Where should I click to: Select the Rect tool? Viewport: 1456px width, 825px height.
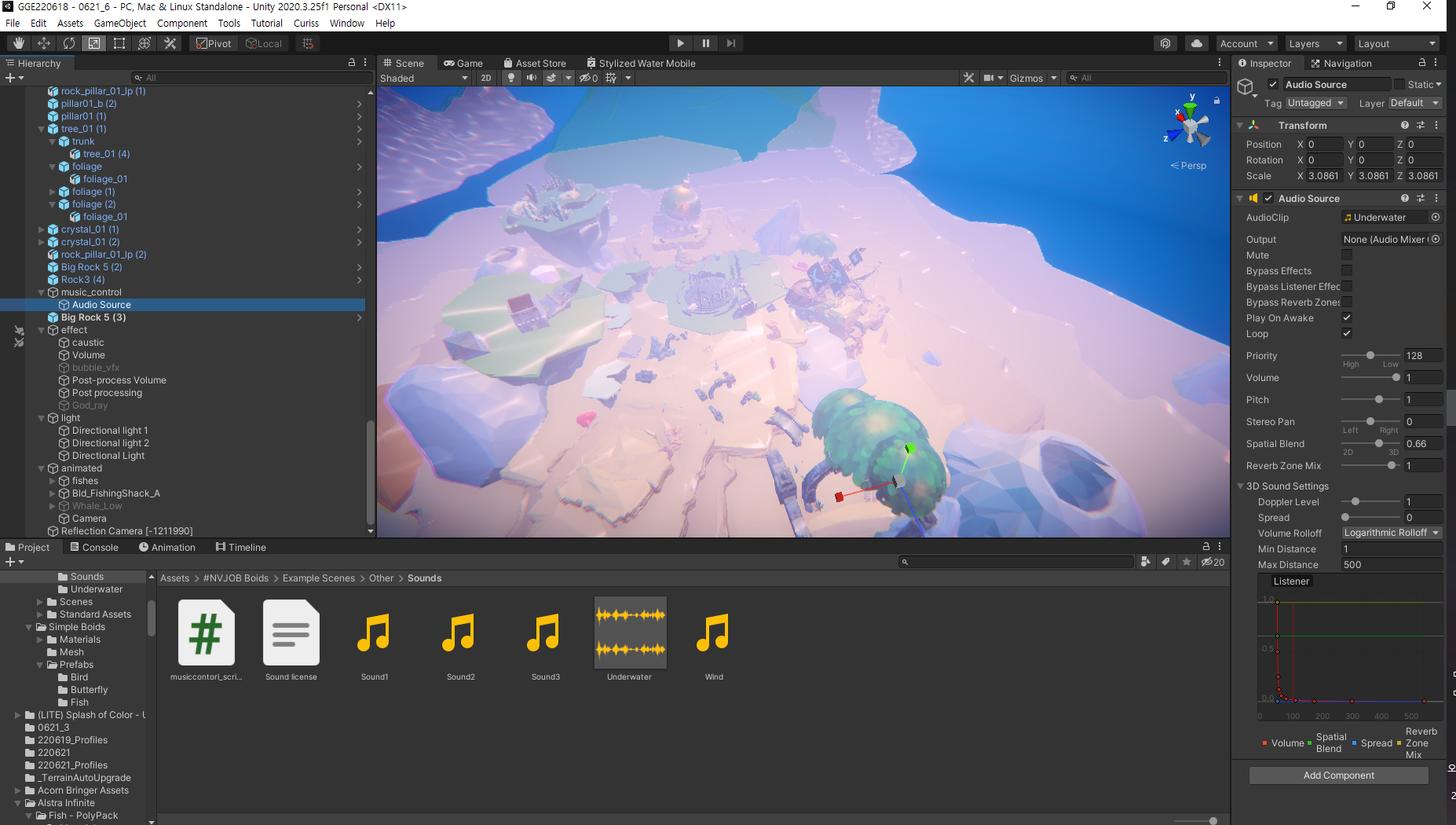(x=119, y=43)
